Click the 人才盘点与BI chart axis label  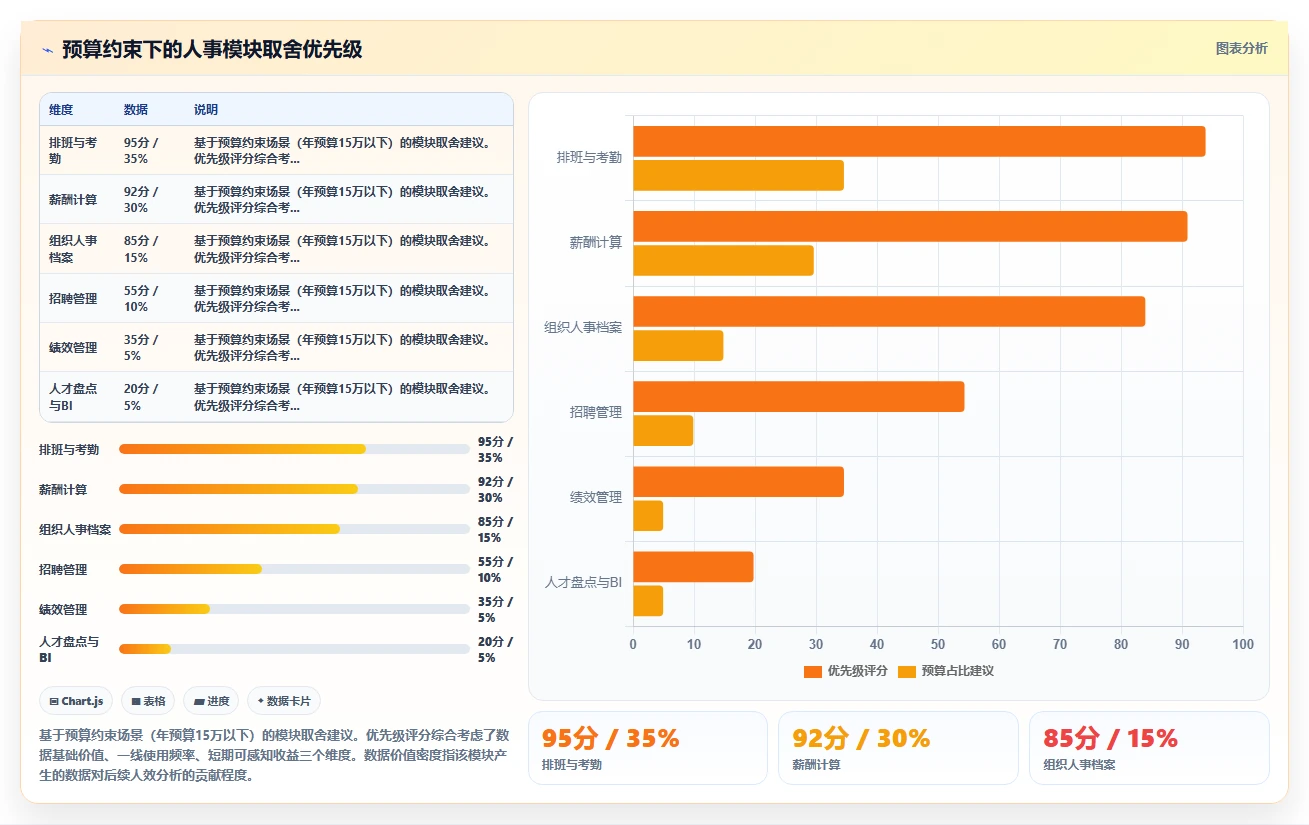pos(583,582)
